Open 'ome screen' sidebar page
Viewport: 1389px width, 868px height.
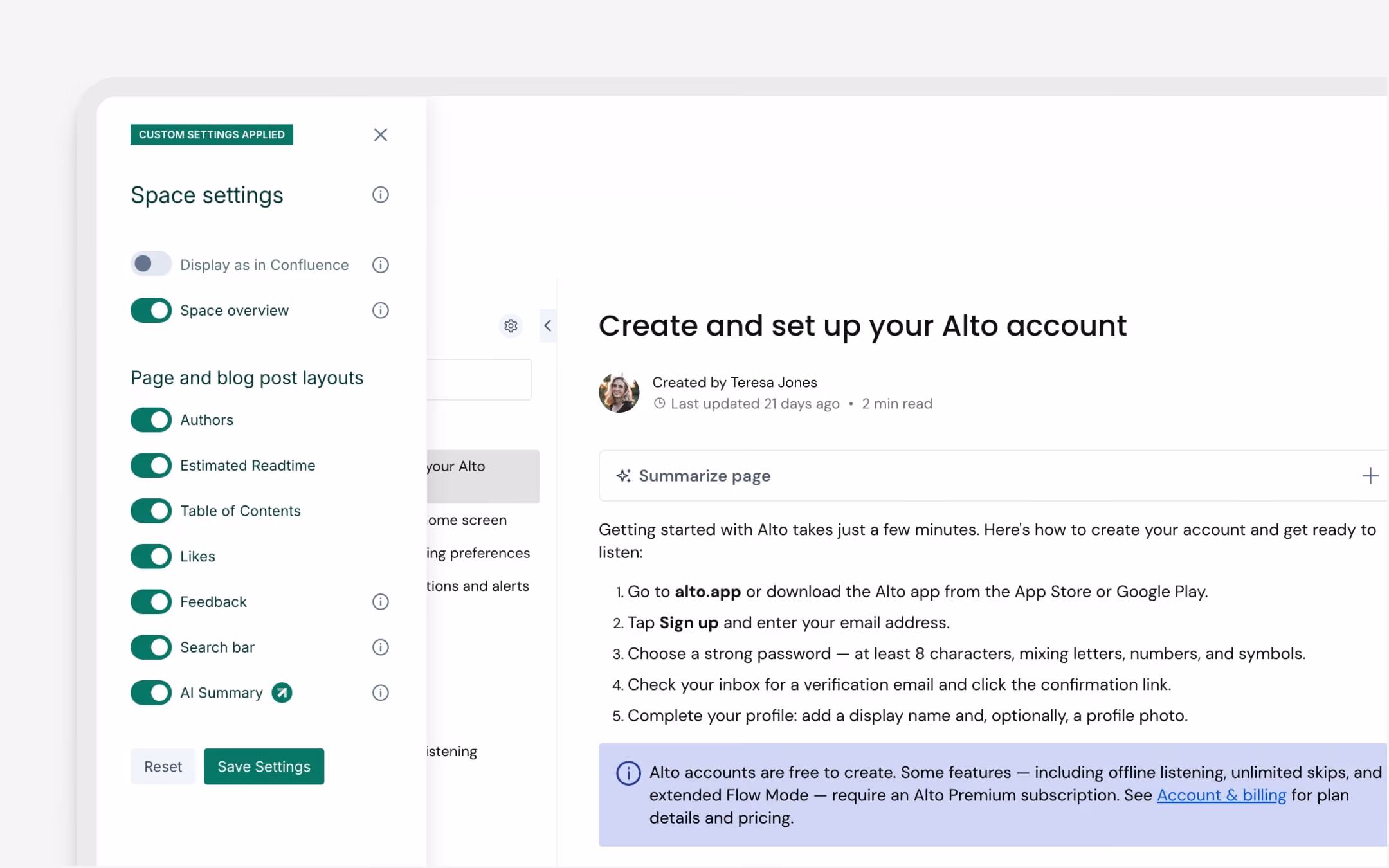pyautogui.click(x=468, y=520)
